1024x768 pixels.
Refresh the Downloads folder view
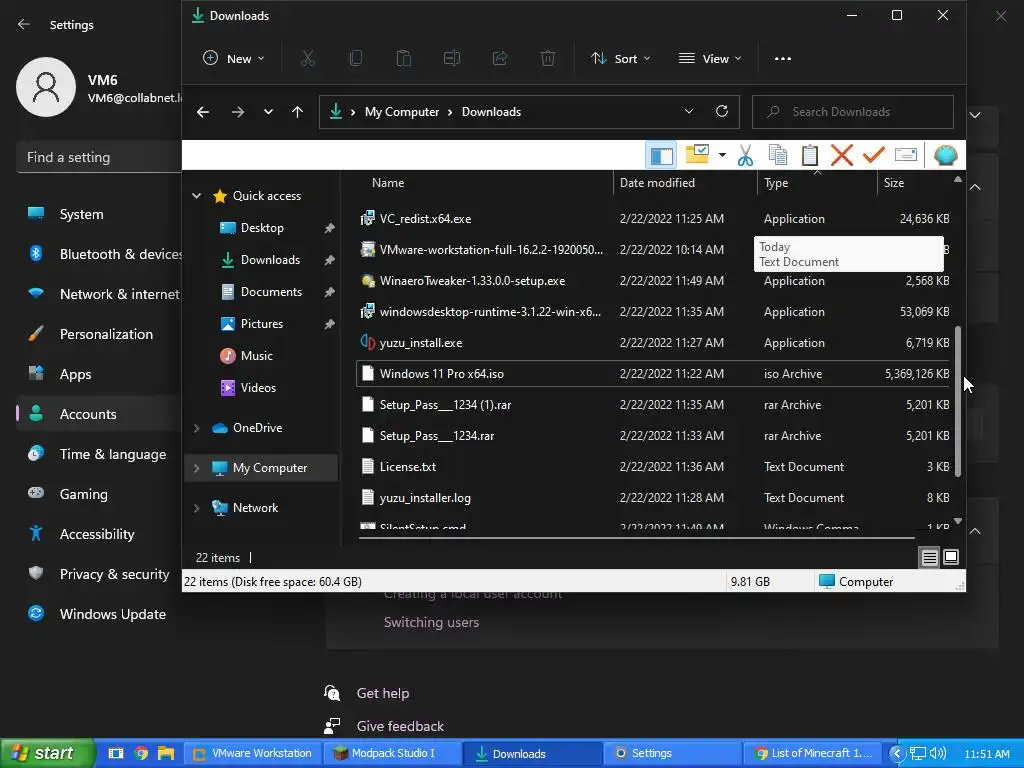click(722, 111)
